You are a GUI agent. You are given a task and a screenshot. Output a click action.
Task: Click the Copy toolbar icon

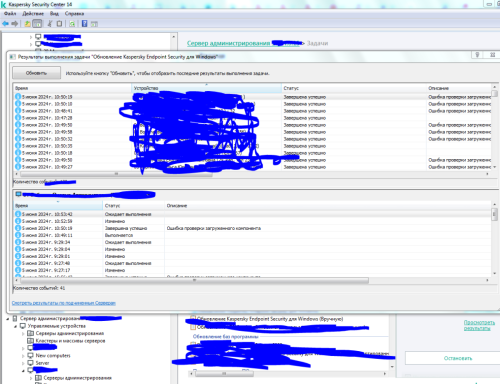(x=59, y=24)
